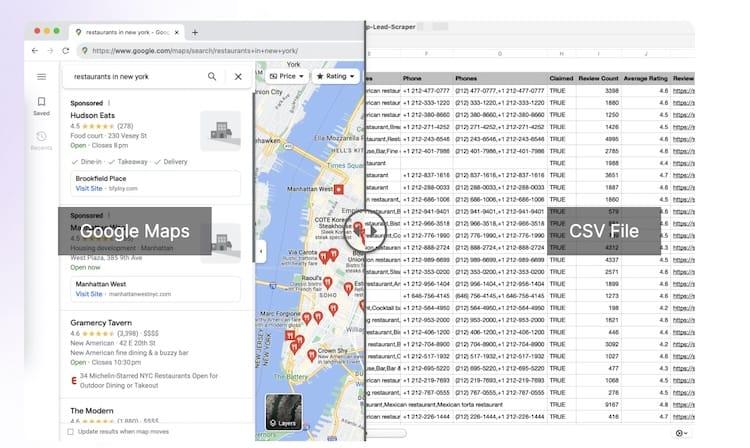This screenshot has height=448, width=750.
Task: Open the gear dropdown below the spreadsheet
Action: coord(682,433)
